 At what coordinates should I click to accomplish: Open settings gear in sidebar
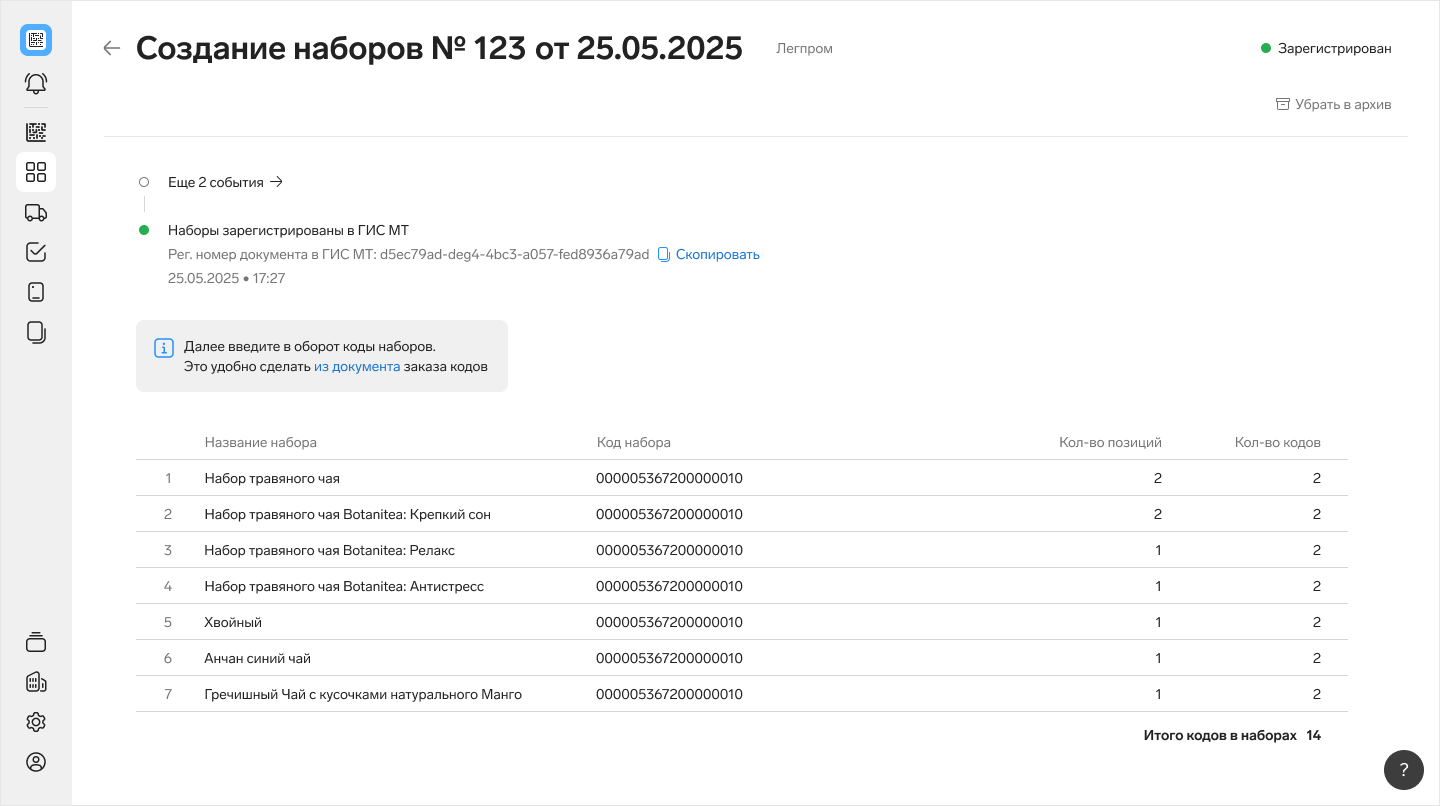(36, 722)
